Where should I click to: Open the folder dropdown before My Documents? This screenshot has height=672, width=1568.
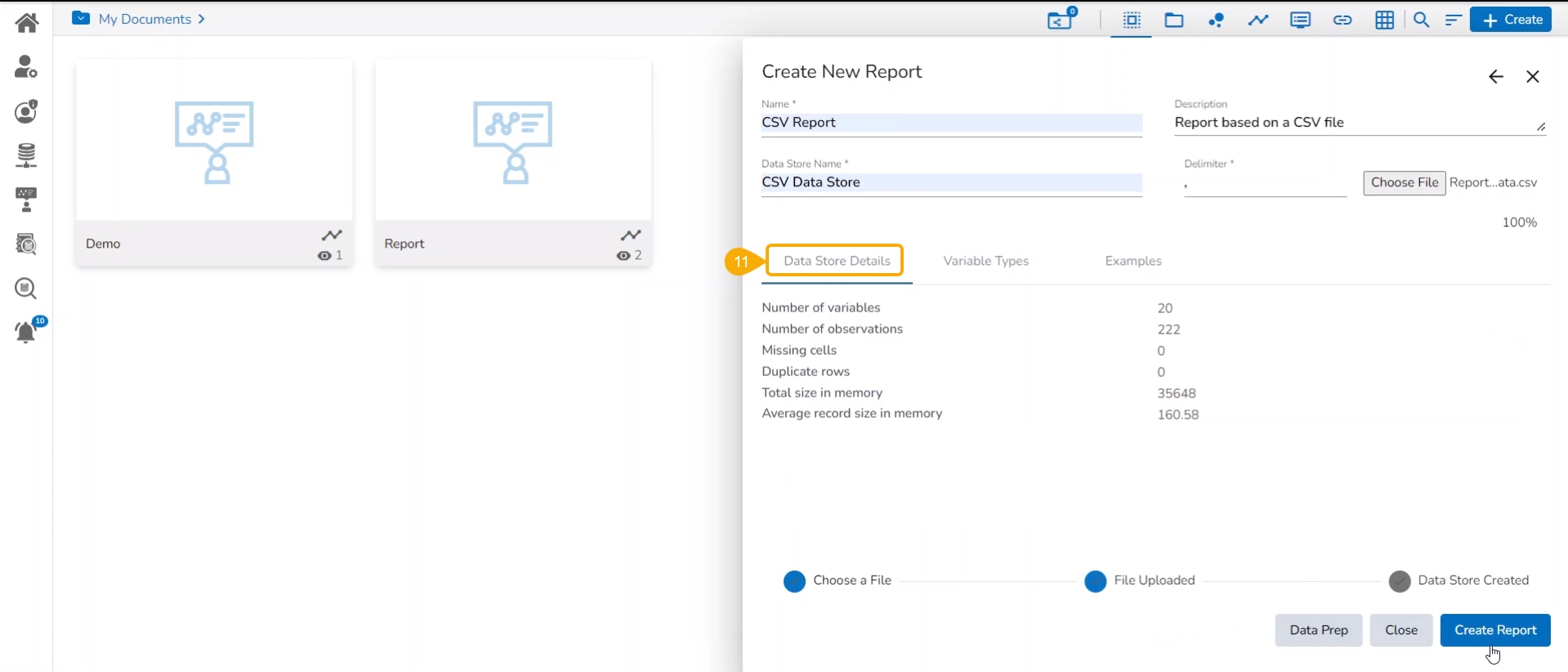click(x=81, y=18)
